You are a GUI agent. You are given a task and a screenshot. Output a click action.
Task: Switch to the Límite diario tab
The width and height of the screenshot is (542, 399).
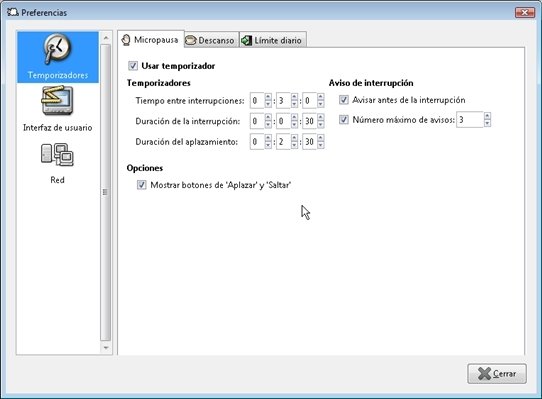point(273,40)
